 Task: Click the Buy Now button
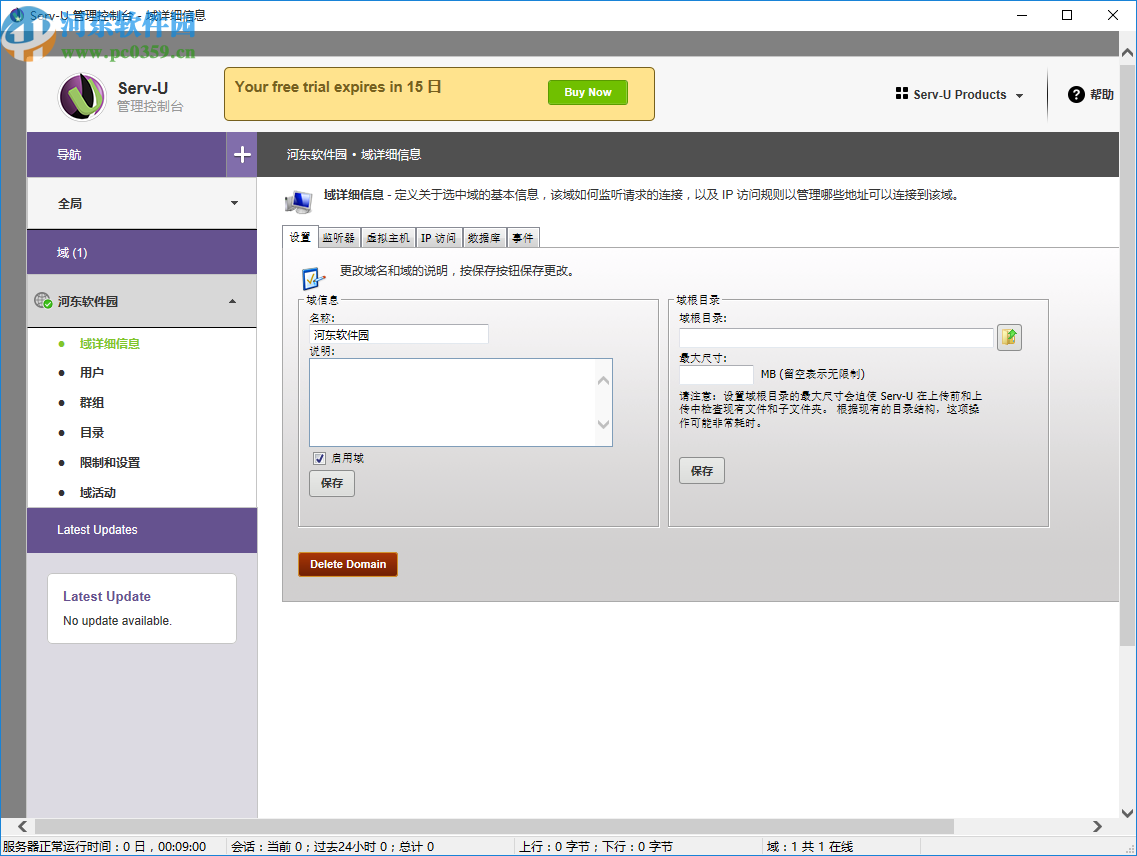tap(588, 92)
